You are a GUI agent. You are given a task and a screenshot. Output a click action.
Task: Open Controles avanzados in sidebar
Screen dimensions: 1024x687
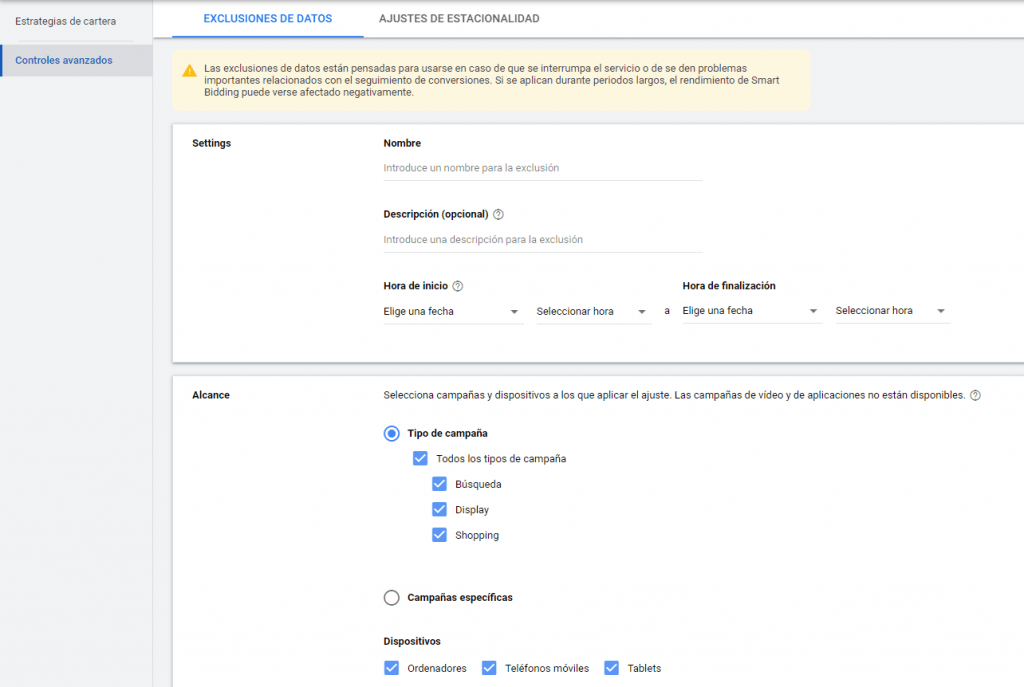click(76, 60)
